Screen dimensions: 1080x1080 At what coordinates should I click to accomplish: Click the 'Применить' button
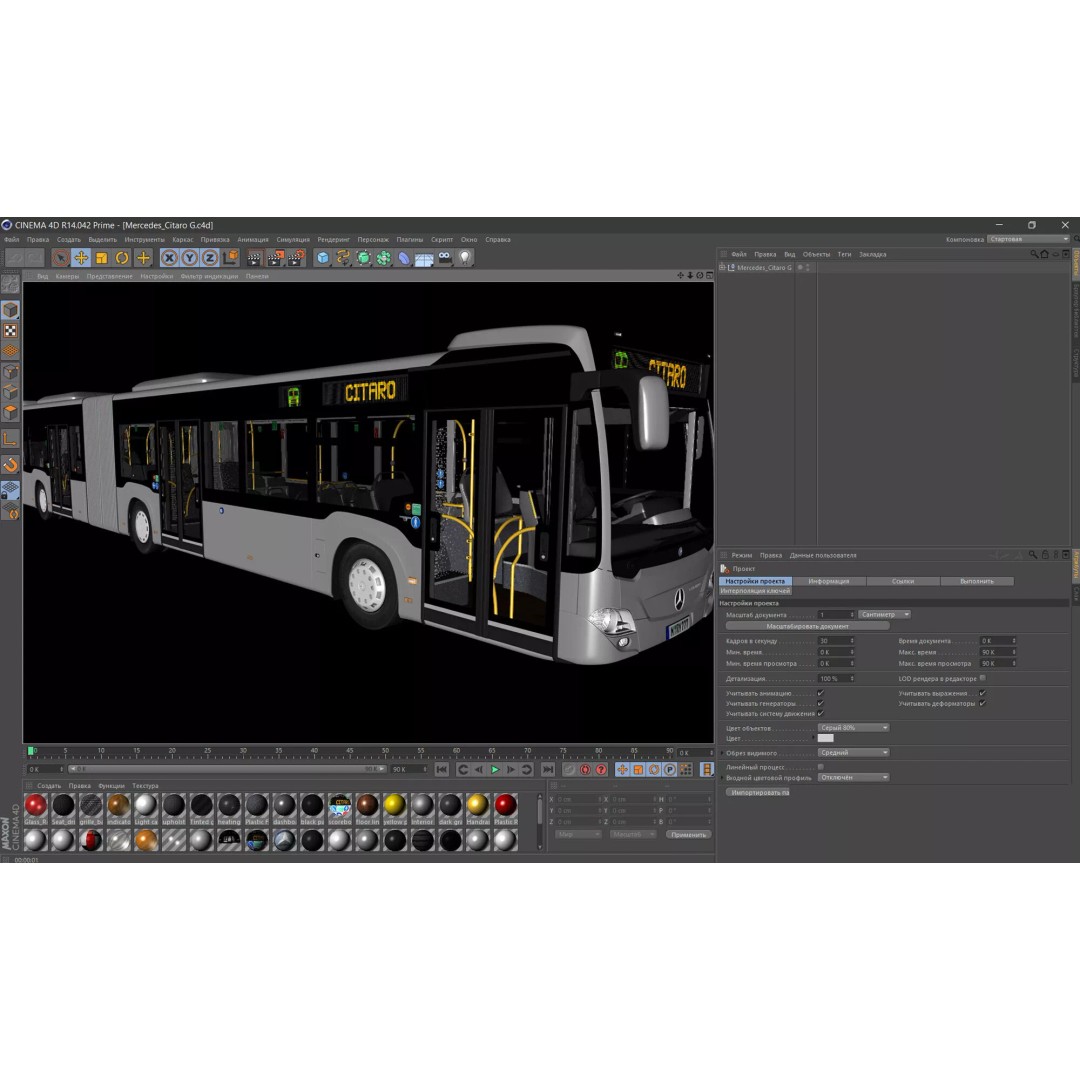click(688, 834)
